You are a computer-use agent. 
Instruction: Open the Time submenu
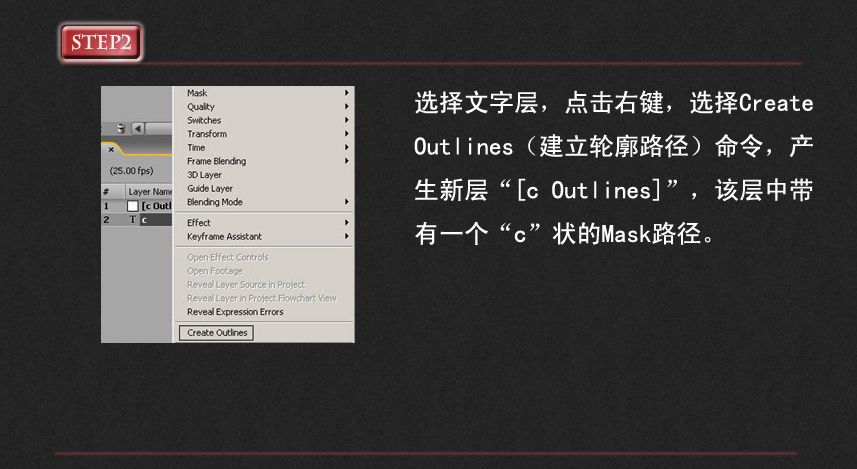click(264, 148)
